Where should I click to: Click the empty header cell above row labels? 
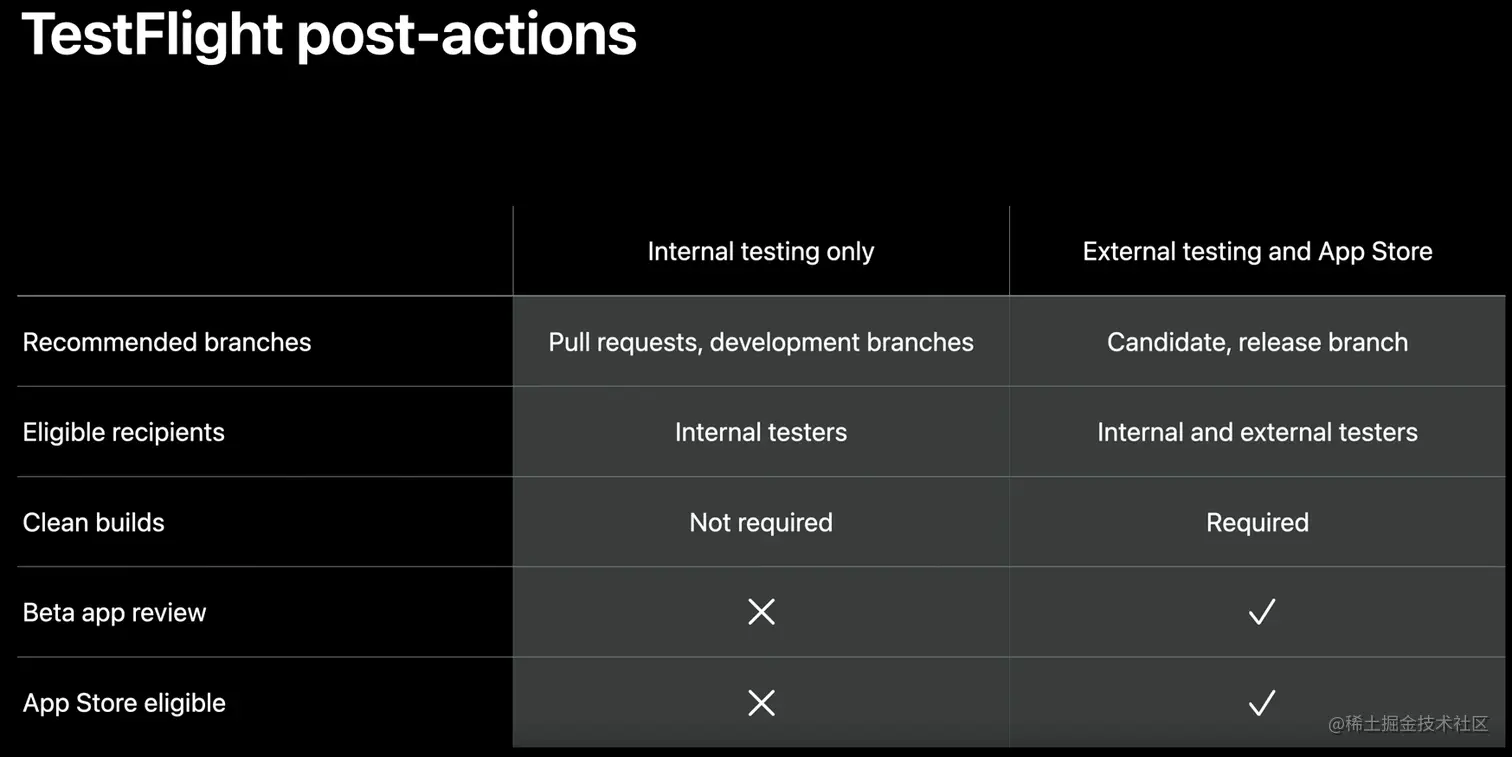tap(265, 251)
